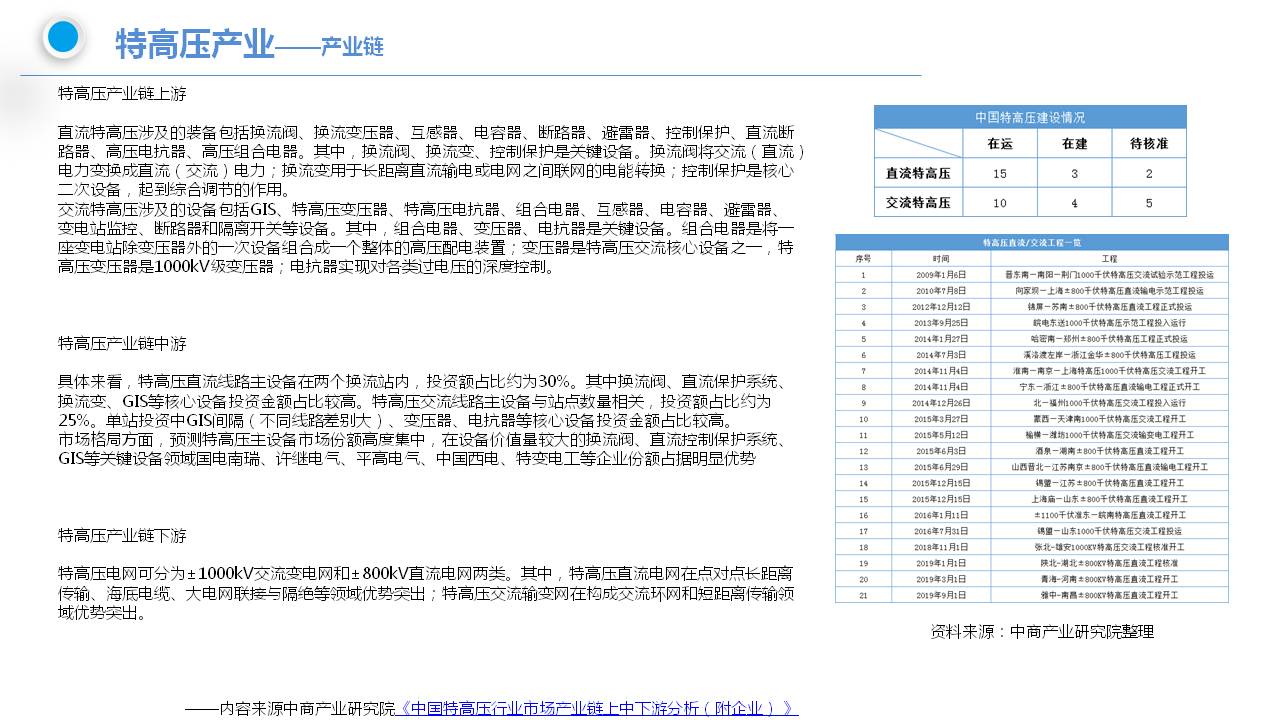
Task: Click the 特高压直流/交流工程一览 table title
Action: (1031, 242)
